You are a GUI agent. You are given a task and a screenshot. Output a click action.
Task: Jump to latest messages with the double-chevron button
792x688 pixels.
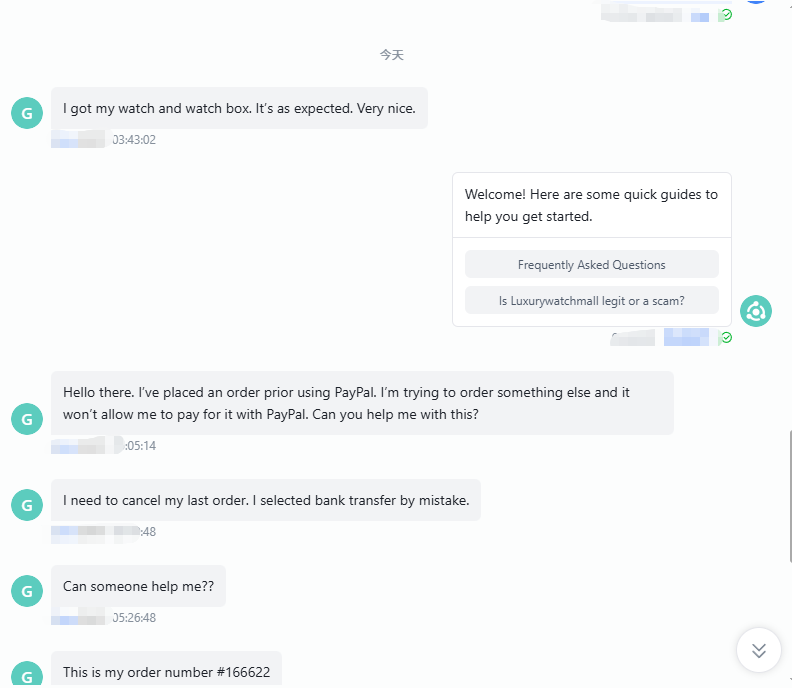(759, 651)
